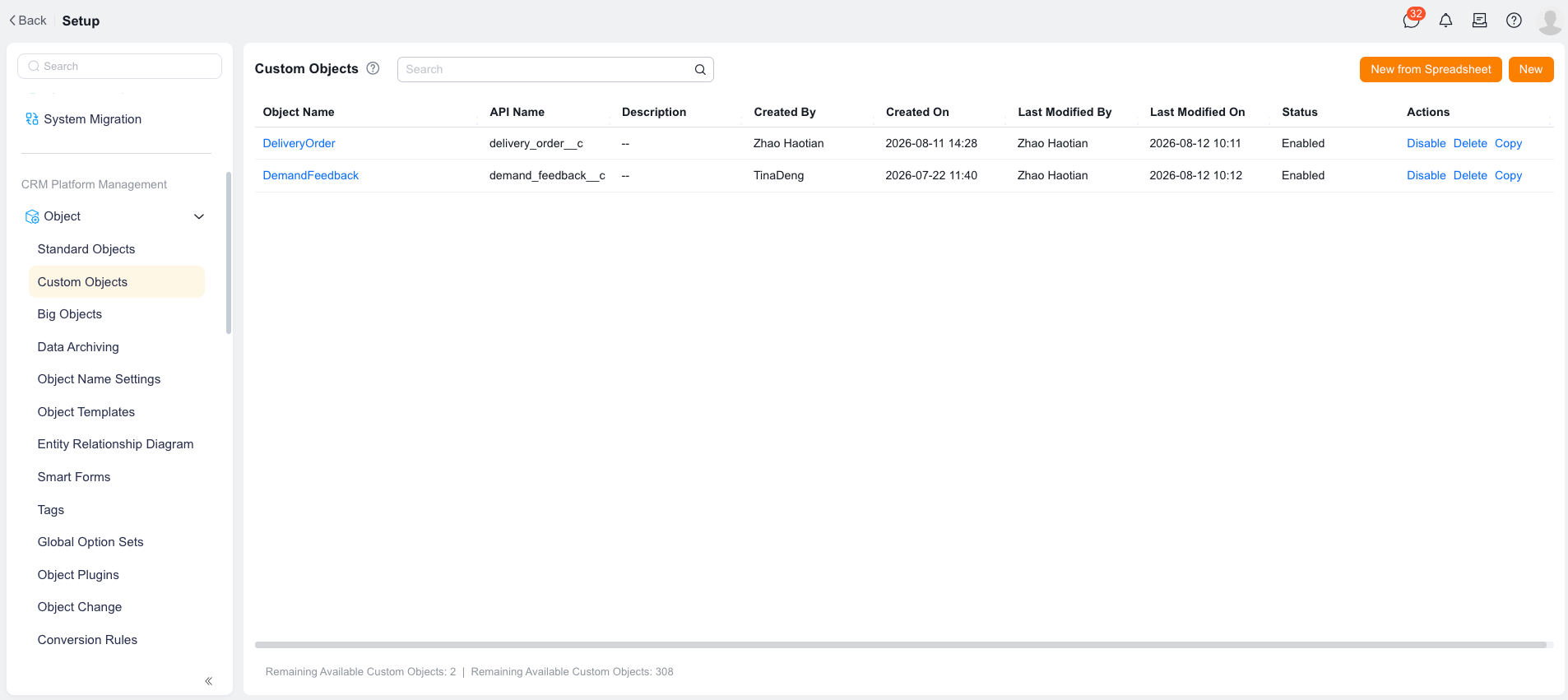Focus the sidebar Search field
The height and width of the screenshot is (700, 1568).
pyautogui.click(x=119, y=67)
